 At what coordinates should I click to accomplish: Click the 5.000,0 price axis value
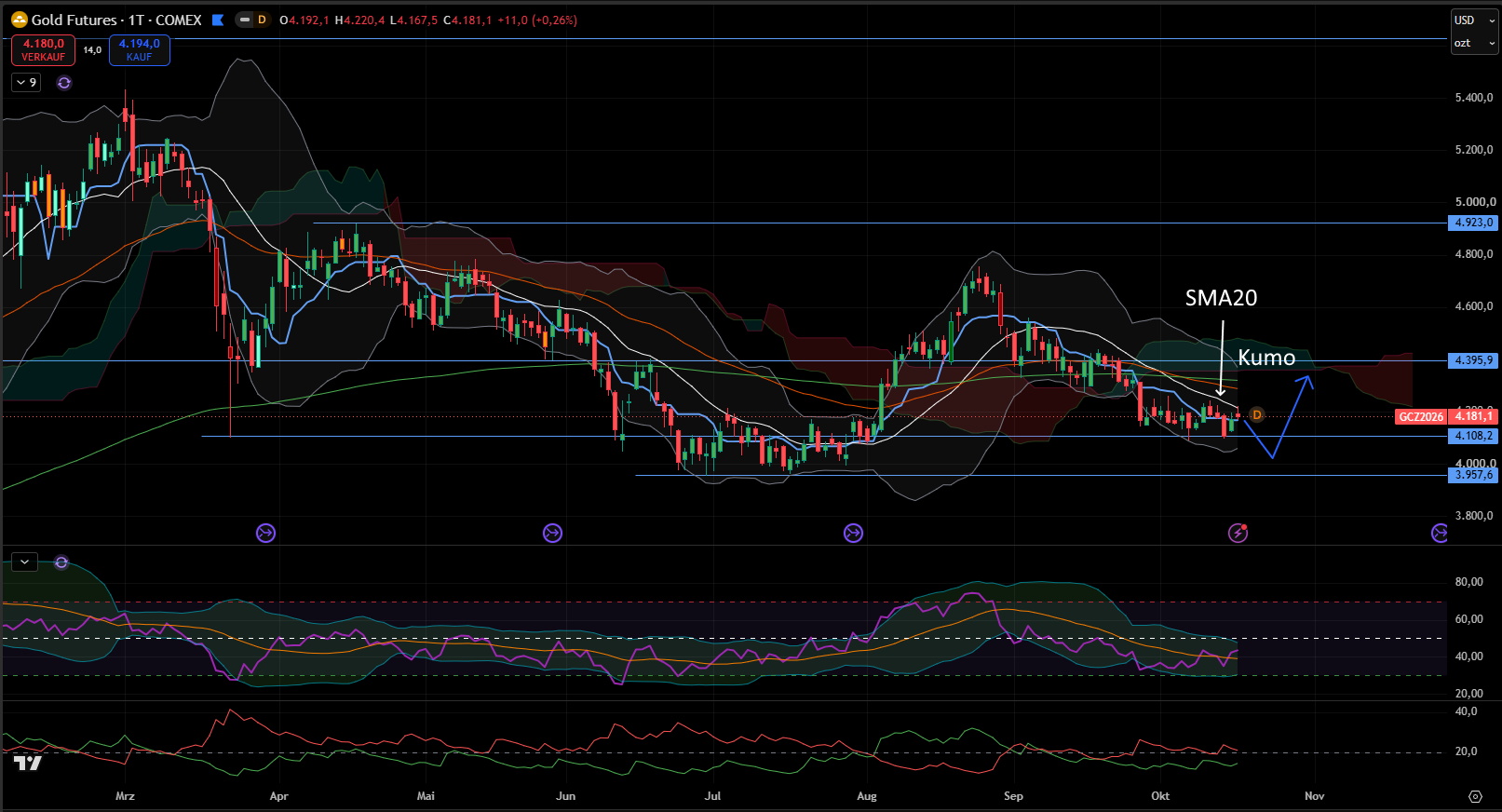pyautogui.click(x=1474, y=202)
